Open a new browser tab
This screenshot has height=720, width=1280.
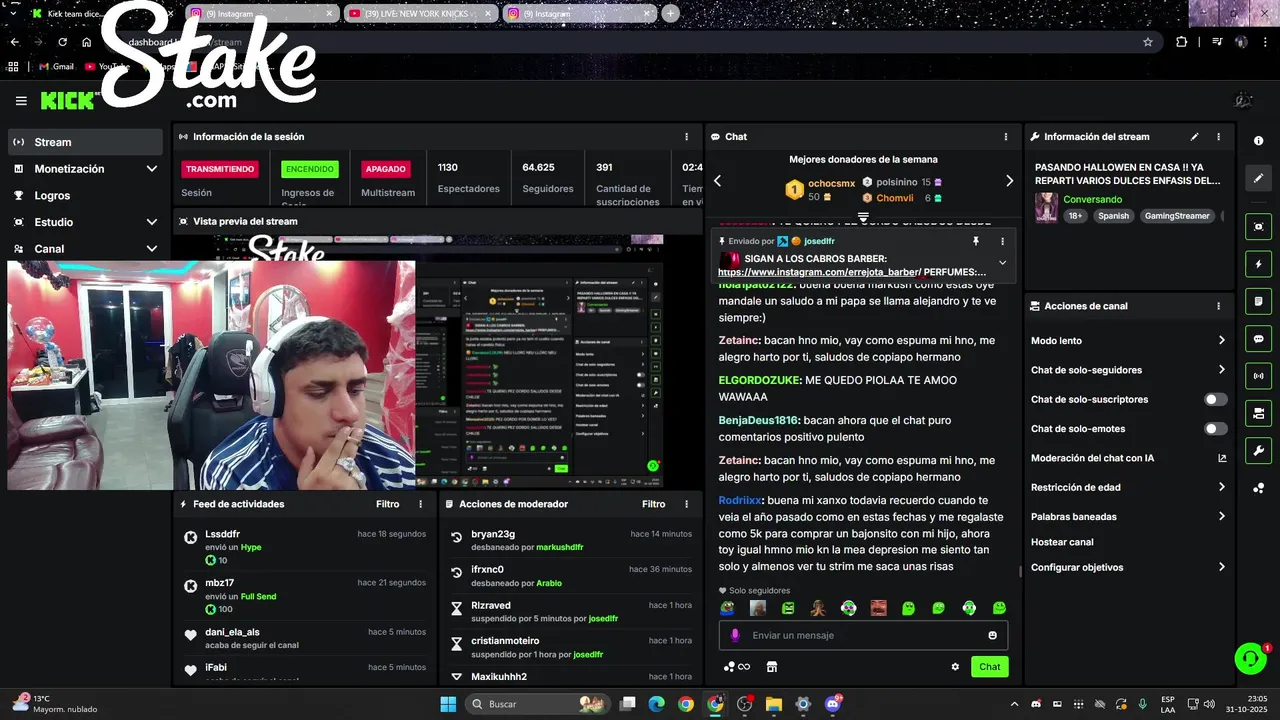670,14
